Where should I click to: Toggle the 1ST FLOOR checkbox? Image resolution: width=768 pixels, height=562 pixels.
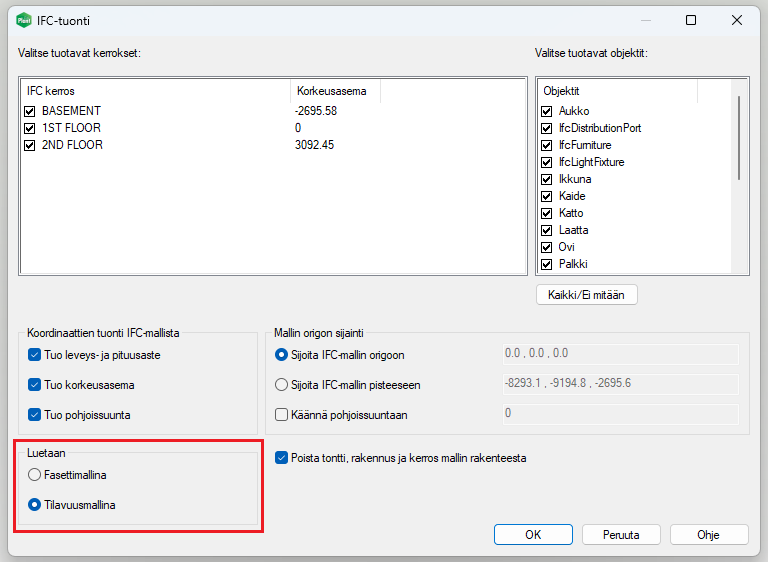tap(30, 128)
